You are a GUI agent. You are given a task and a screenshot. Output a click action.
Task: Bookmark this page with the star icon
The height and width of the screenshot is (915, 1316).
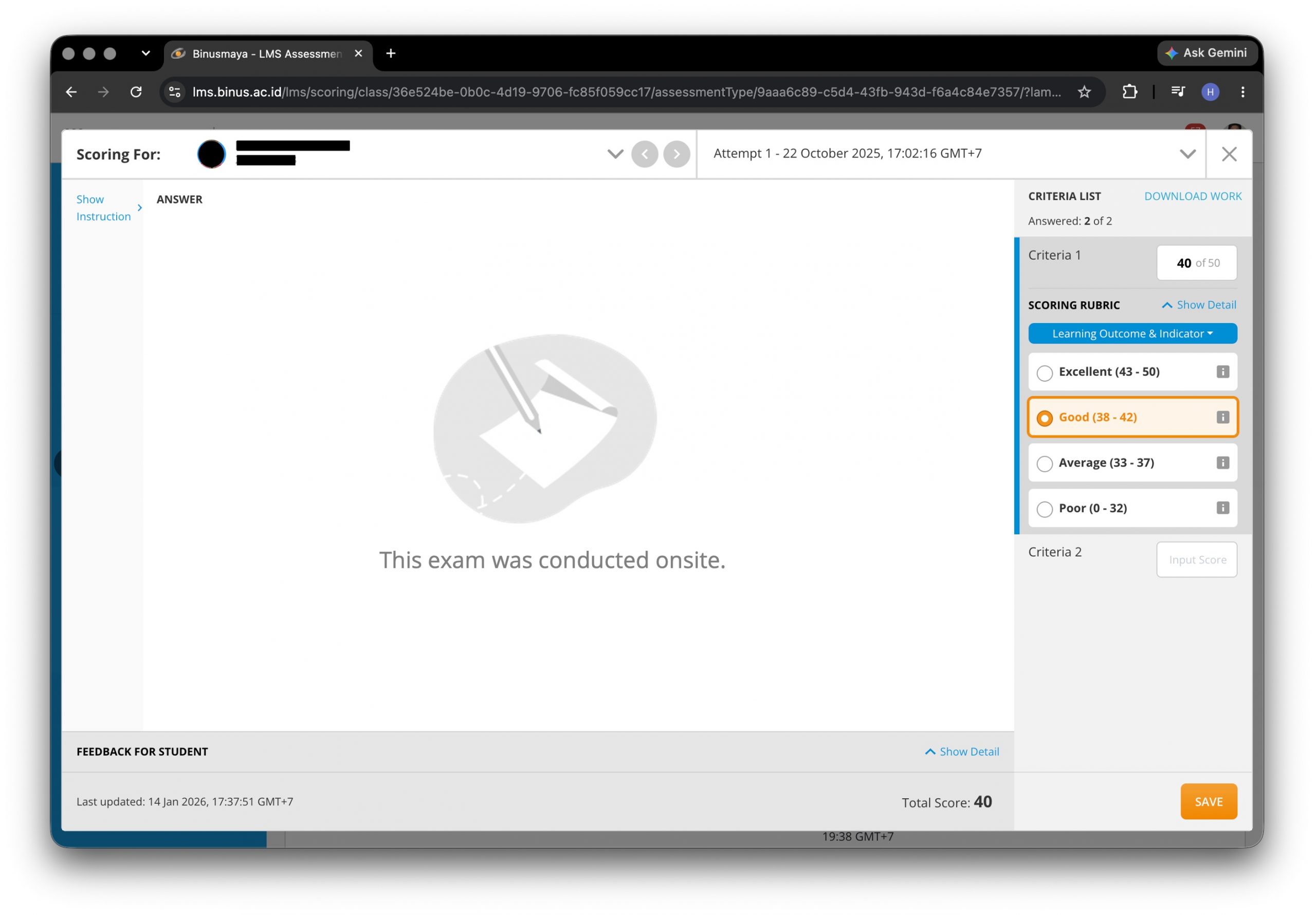click(x=1084, y=92)
